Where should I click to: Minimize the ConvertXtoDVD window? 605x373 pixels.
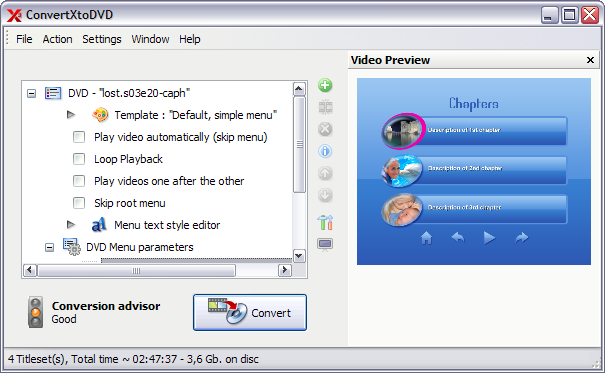coord(549,15)
